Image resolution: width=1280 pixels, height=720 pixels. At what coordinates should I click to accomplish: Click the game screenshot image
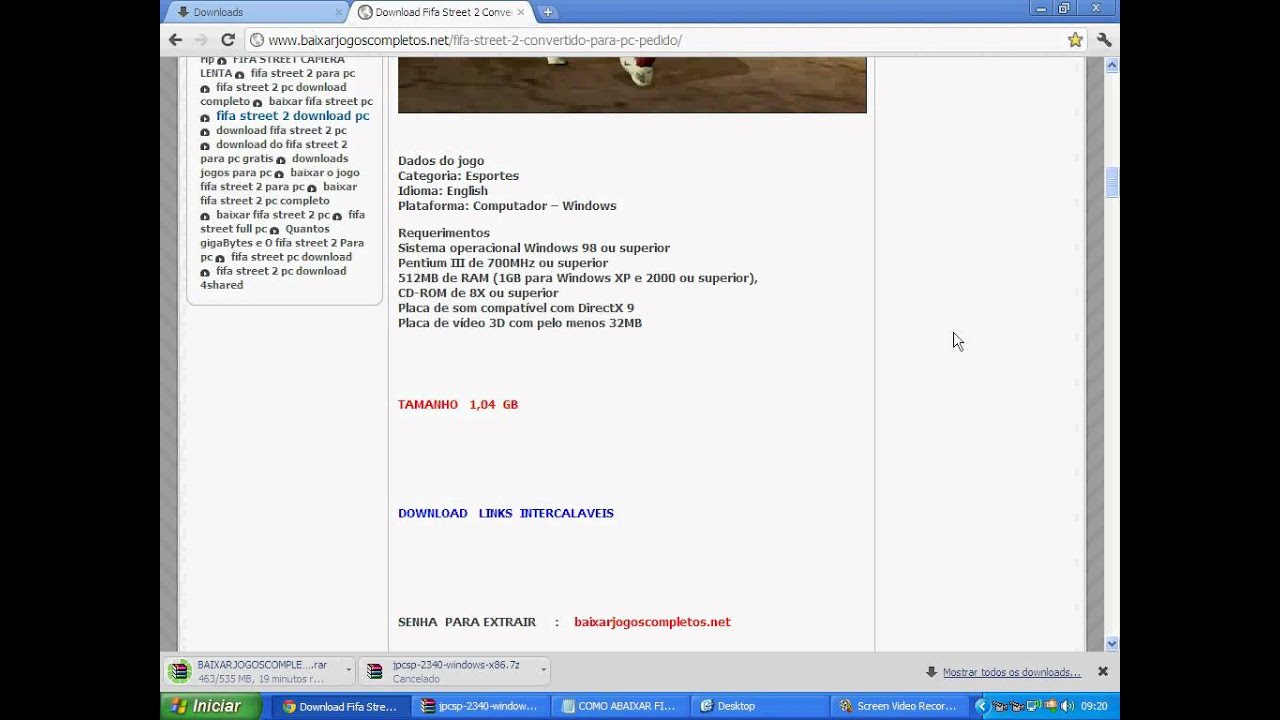pyautogui.click(x=632, y=85)
